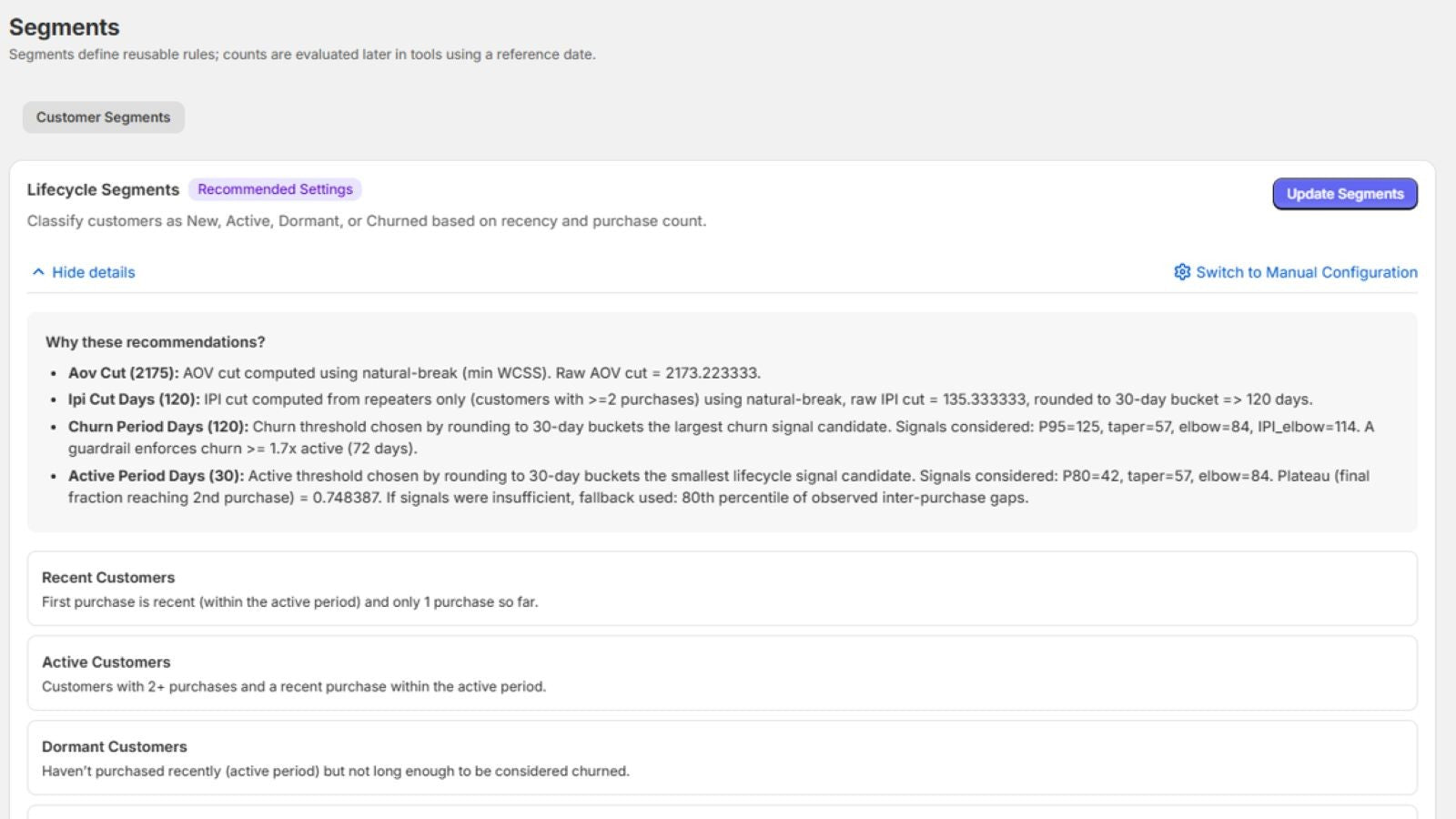
Task: Click the Recommended Settings badge
Action: coord(275,189)
